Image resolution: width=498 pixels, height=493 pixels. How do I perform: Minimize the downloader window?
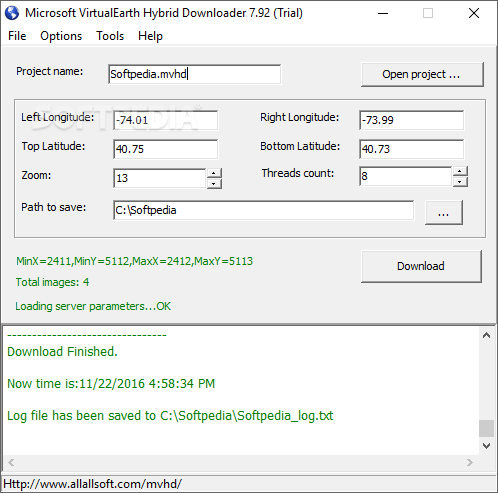383,13
